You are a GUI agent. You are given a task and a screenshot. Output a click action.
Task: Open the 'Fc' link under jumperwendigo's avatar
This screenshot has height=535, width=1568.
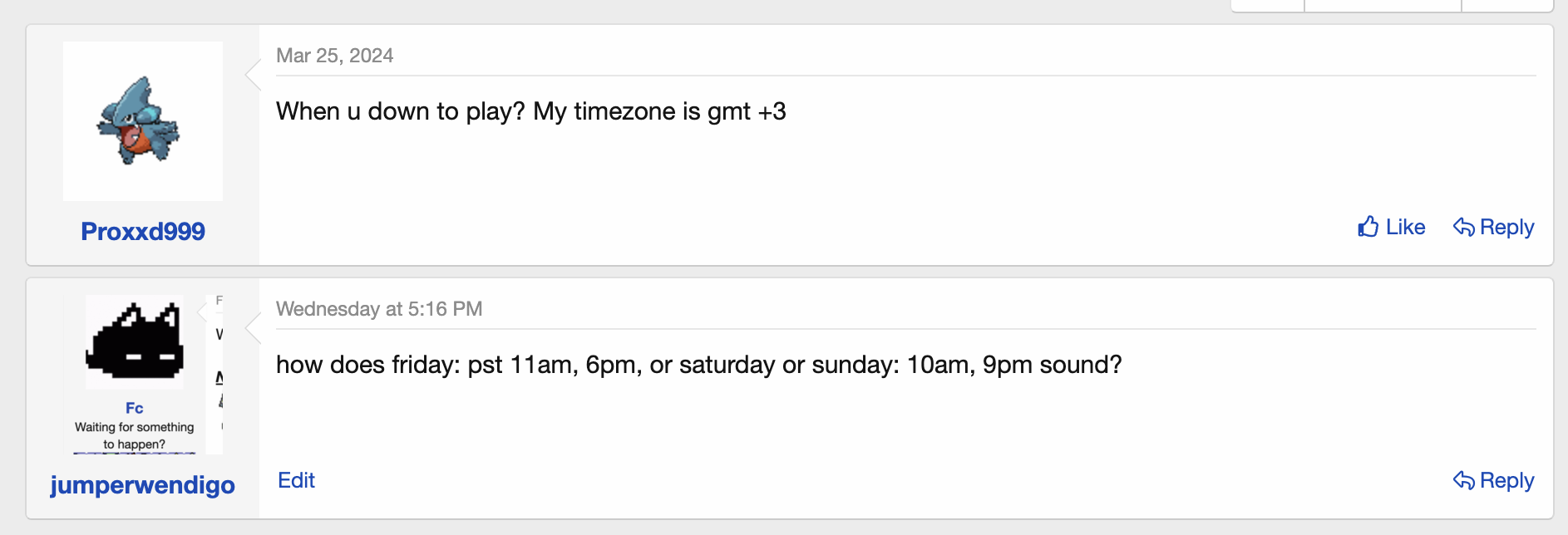(134, 408)
